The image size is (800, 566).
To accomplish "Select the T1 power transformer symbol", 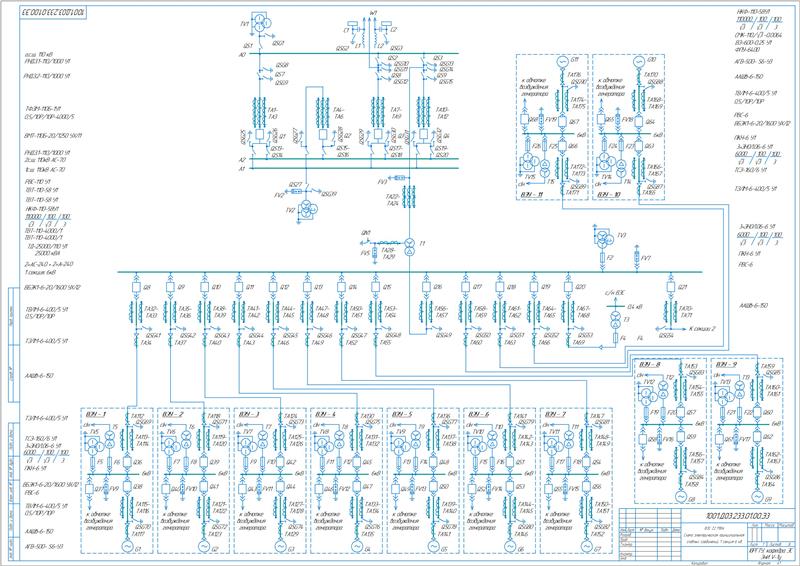I will 410,246.
